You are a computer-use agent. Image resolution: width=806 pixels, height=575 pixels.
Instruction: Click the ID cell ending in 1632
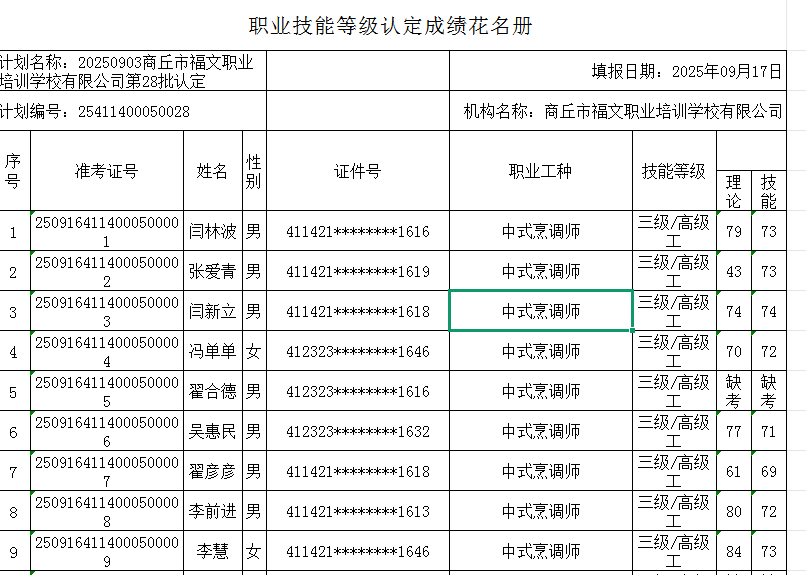pyautogui.click(x=357, y=432)
